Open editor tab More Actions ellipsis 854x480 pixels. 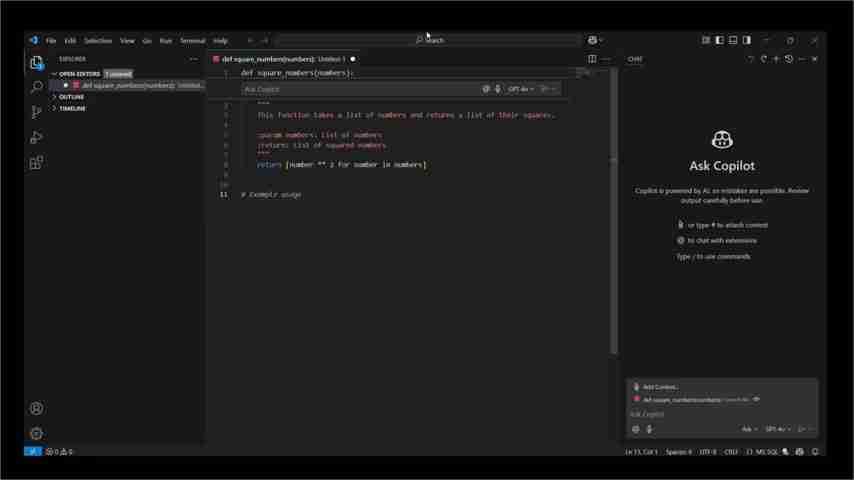point(606,59)
